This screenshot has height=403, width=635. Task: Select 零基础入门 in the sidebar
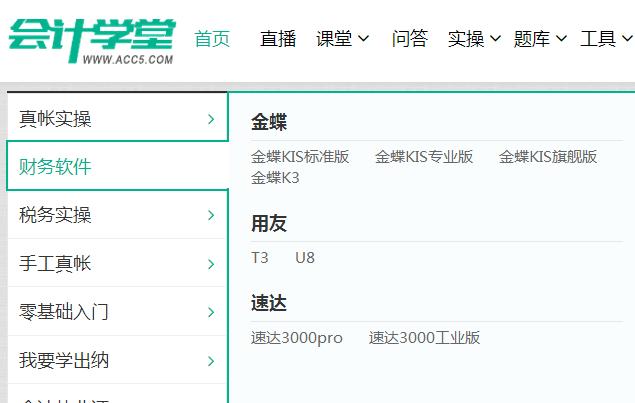tap(117, 311)
